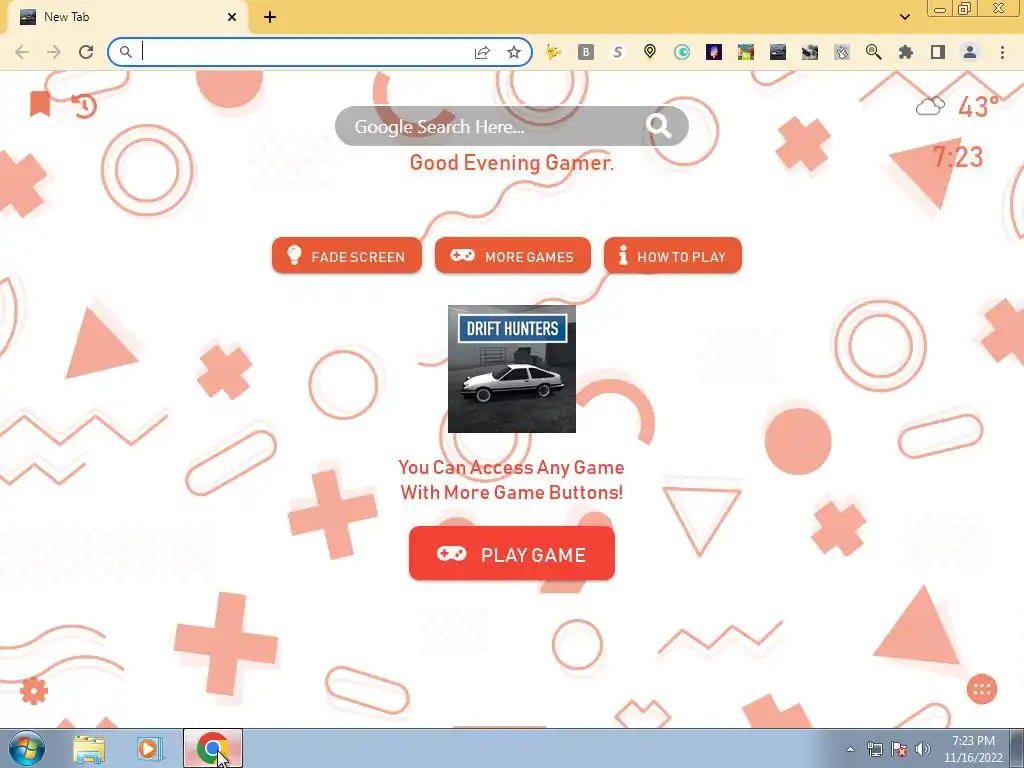Click the teal circle toggle extension icon
1024x768 pixels.
coord(682,52)
